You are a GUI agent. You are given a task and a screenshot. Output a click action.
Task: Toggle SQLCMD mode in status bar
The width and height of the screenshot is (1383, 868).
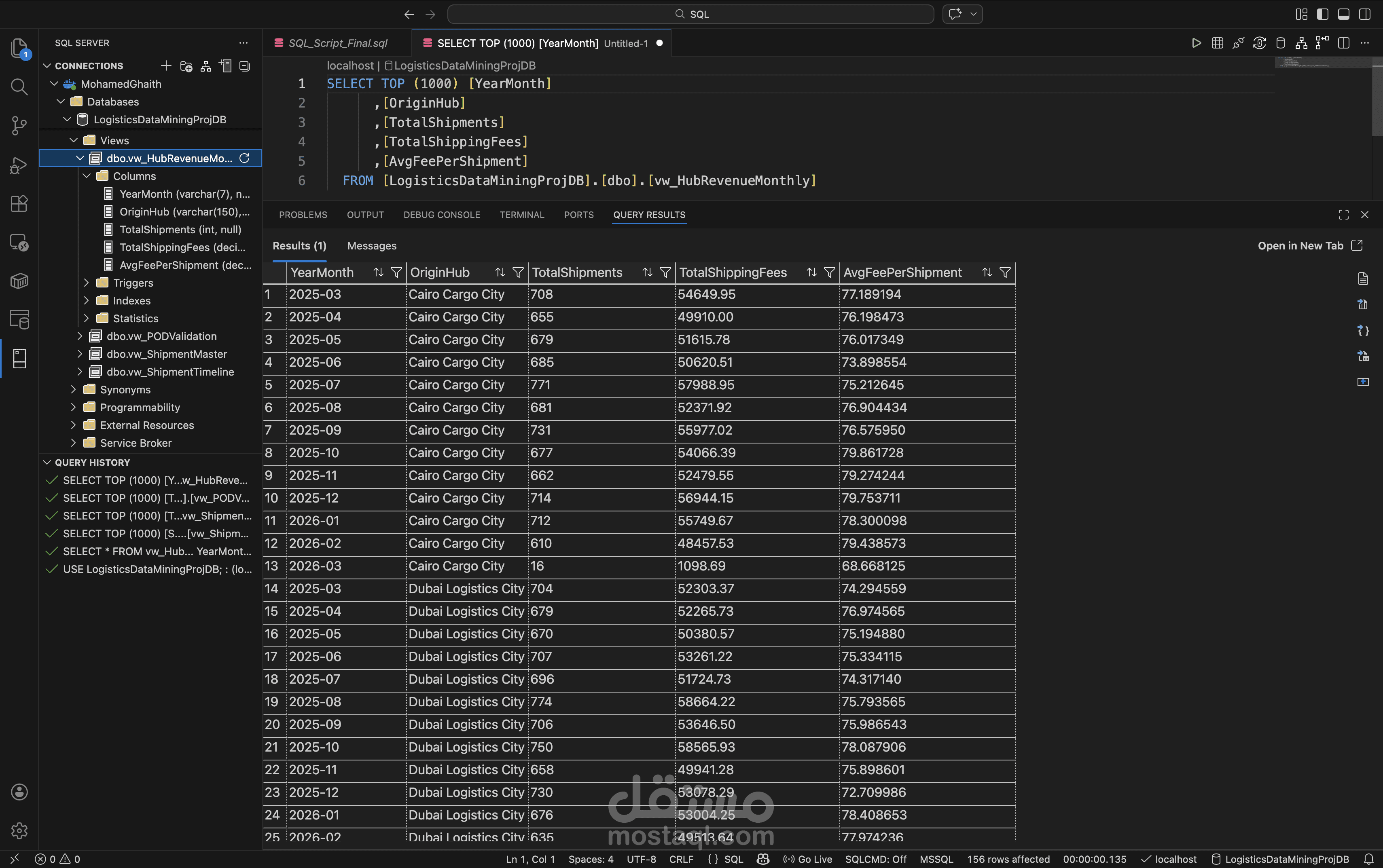tap(875, 860)
